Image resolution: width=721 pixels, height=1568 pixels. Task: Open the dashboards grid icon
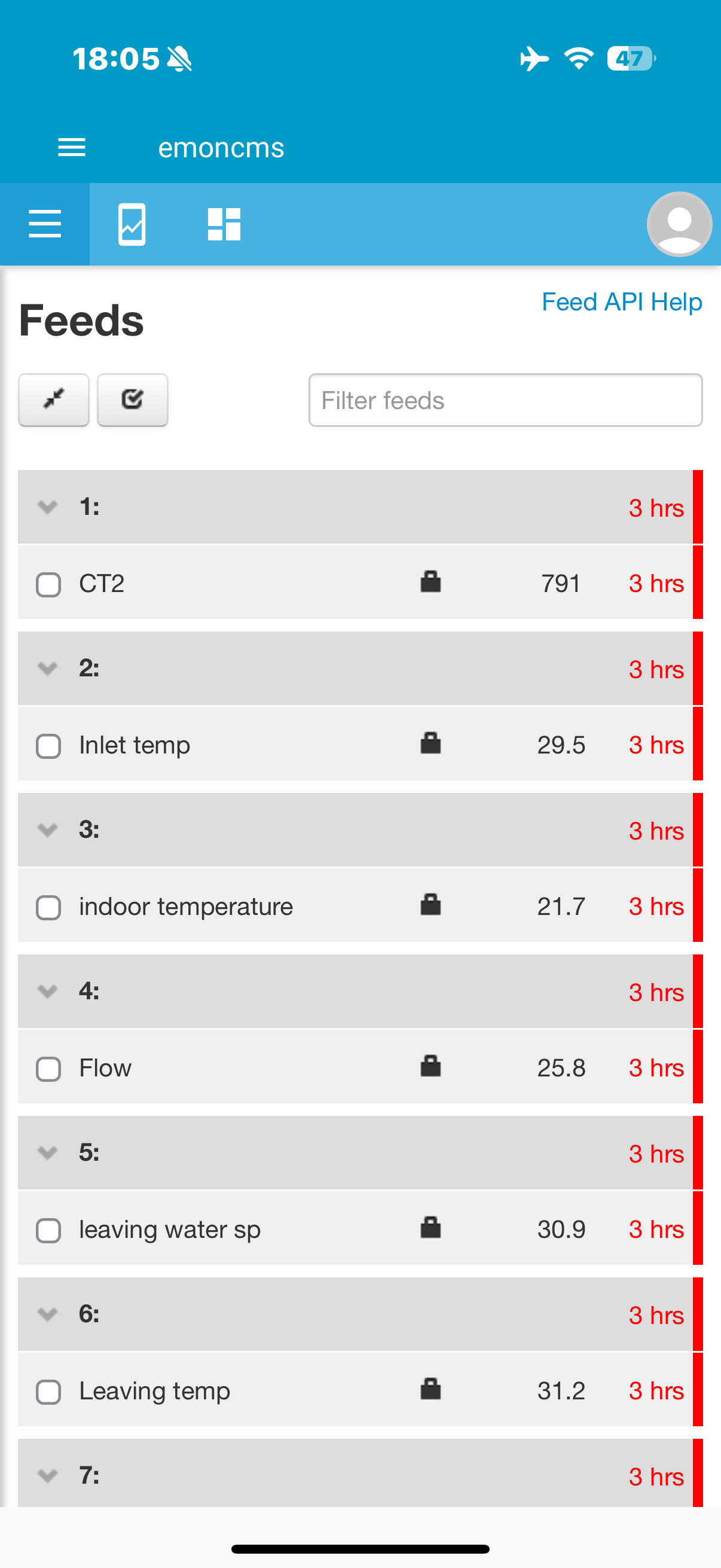click(224, 224)
